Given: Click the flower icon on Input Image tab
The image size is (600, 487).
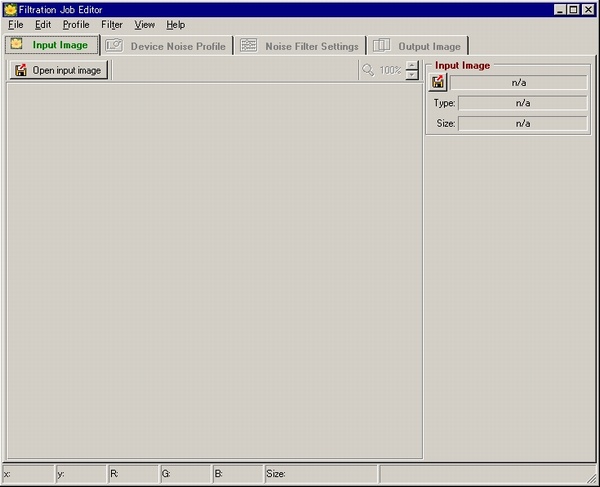Looking at the screenshot, I should click(16, 44).
